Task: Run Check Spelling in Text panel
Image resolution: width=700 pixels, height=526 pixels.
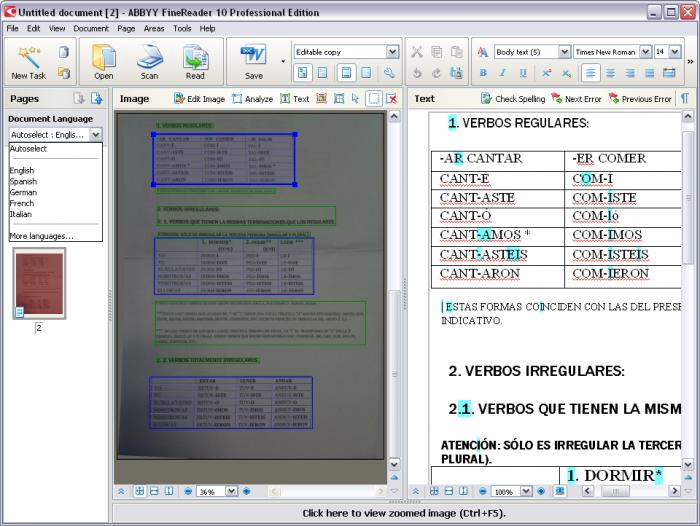Action: tap(512, 99)
